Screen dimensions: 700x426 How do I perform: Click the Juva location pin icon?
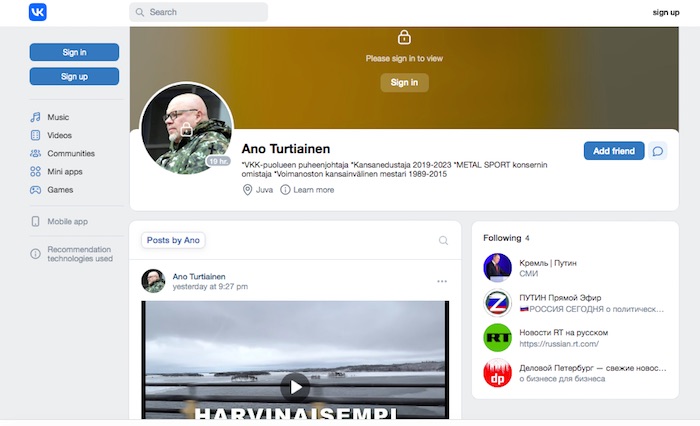[x=247, y=190]
